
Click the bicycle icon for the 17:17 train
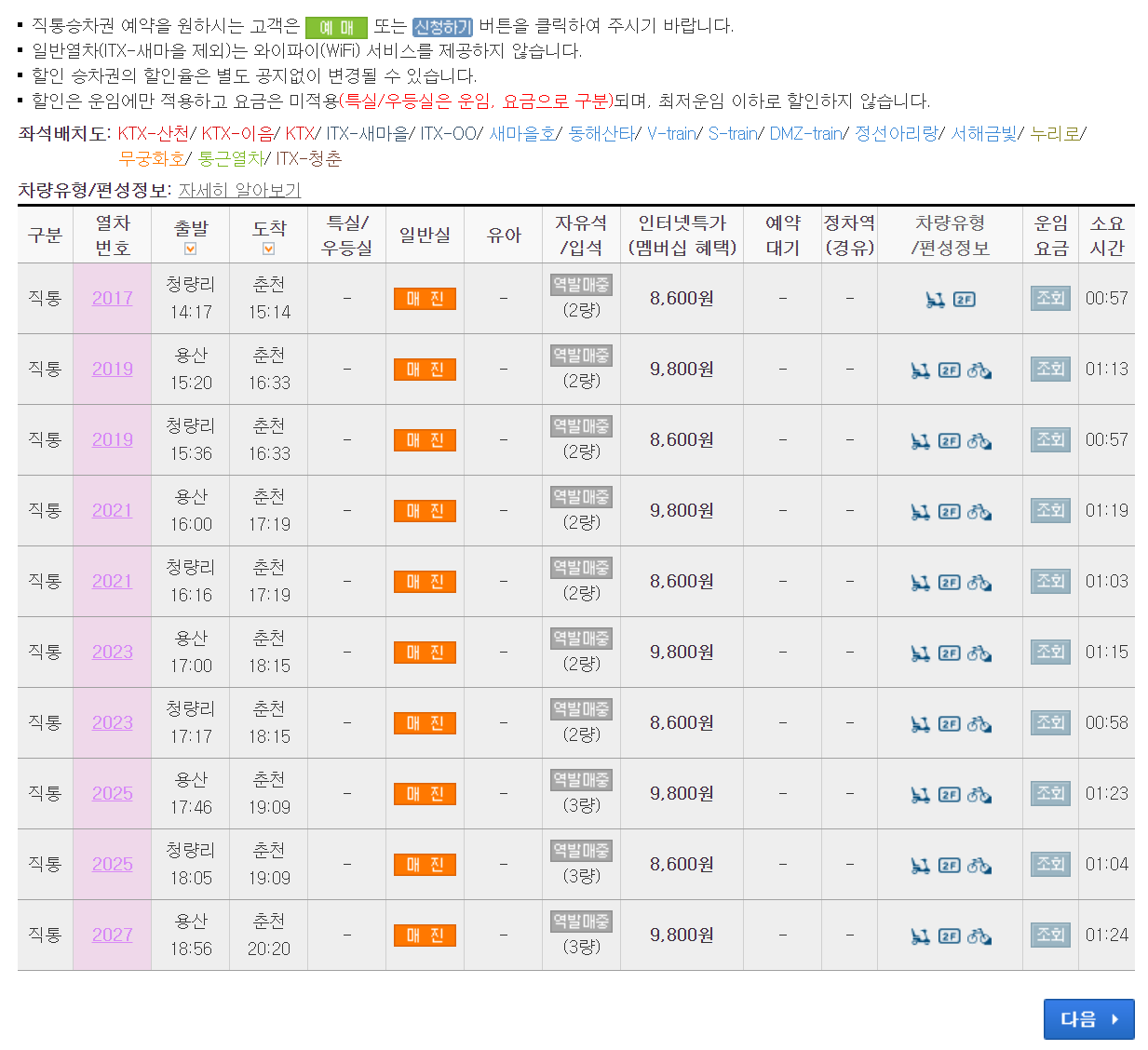click(979, 724)
